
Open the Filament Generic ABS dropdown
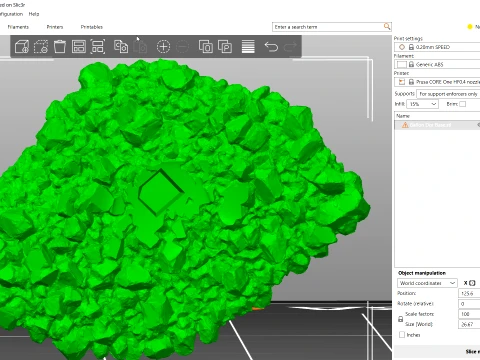(437, 64)
